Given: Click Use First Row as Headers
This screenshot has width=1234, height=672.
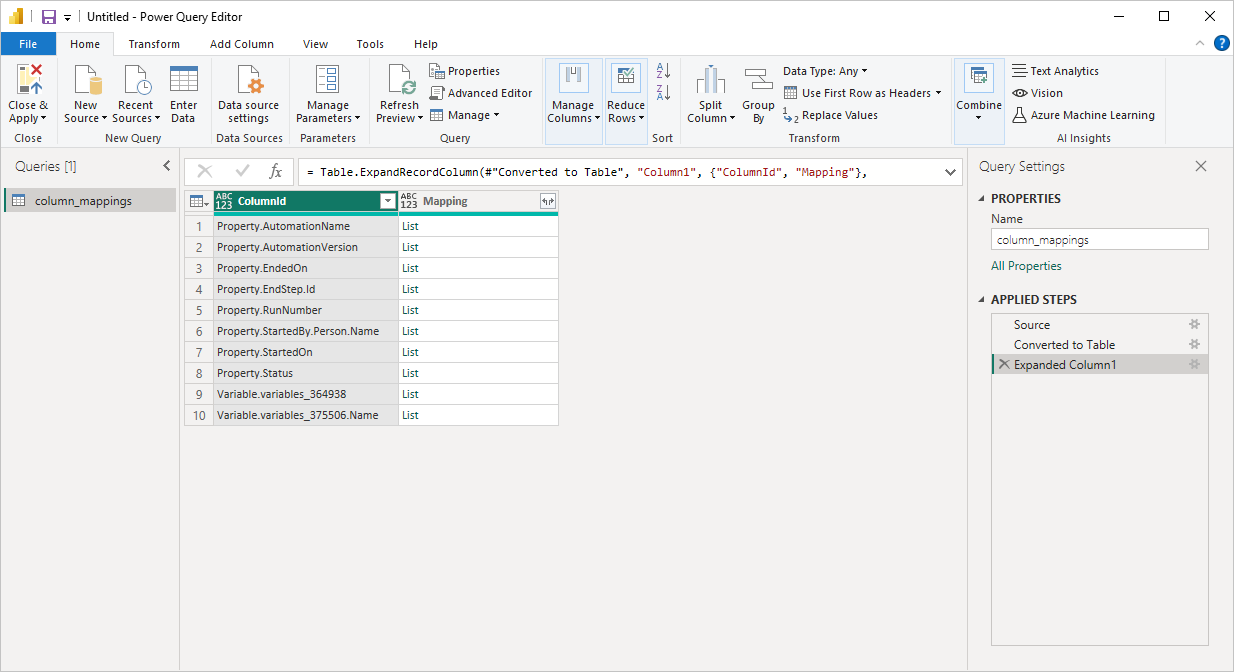Looking at the screenshot, I should point(863,93).
